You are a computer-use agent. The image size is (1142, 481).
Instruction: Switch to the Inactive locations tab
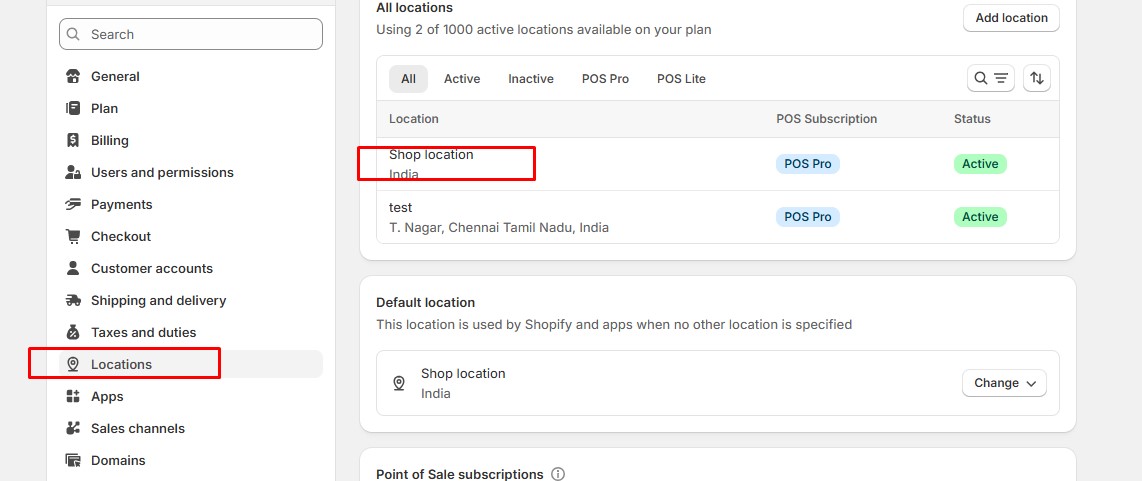pos(530,79)
